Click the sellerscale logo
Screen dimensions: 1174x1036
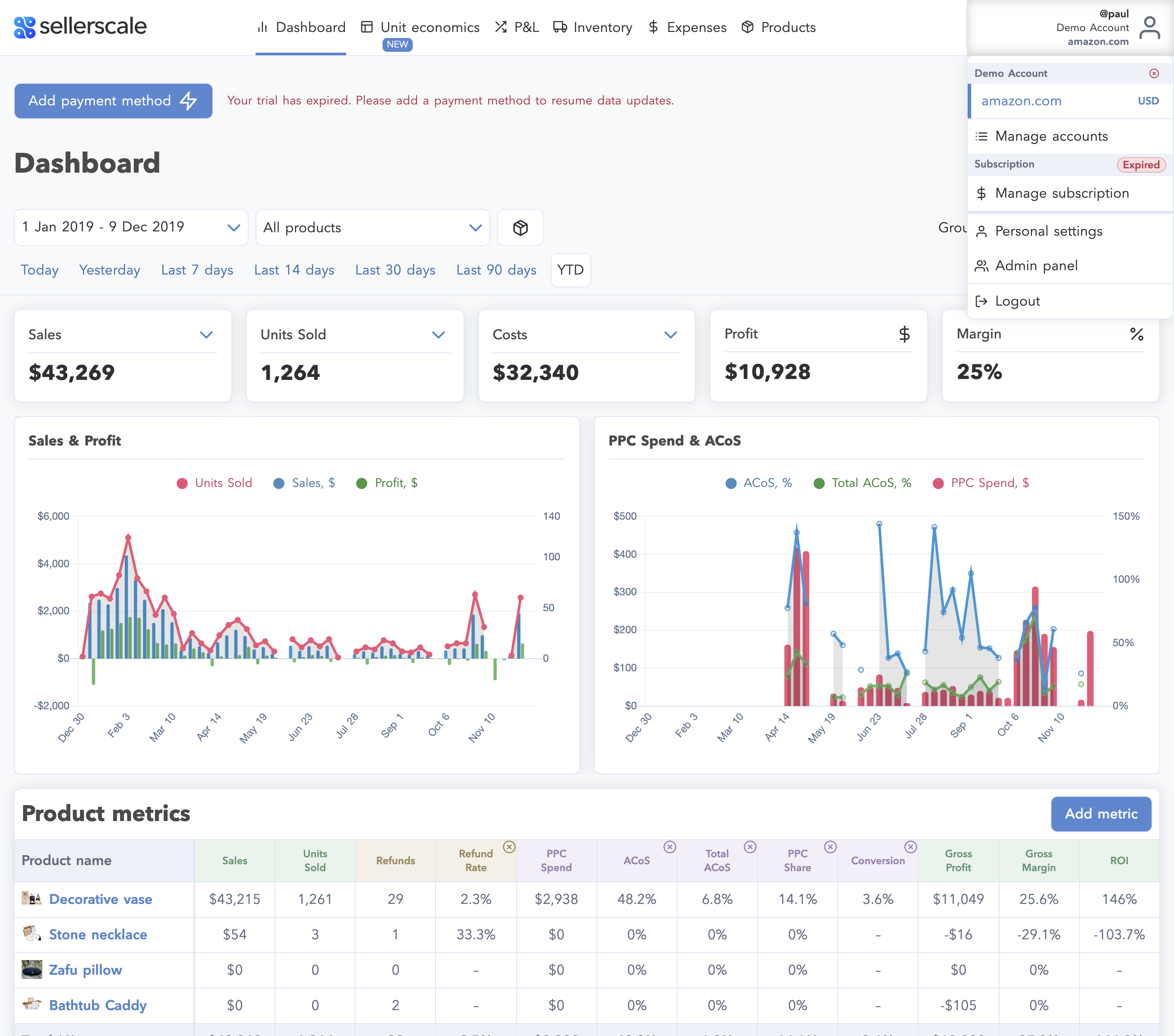80,26
